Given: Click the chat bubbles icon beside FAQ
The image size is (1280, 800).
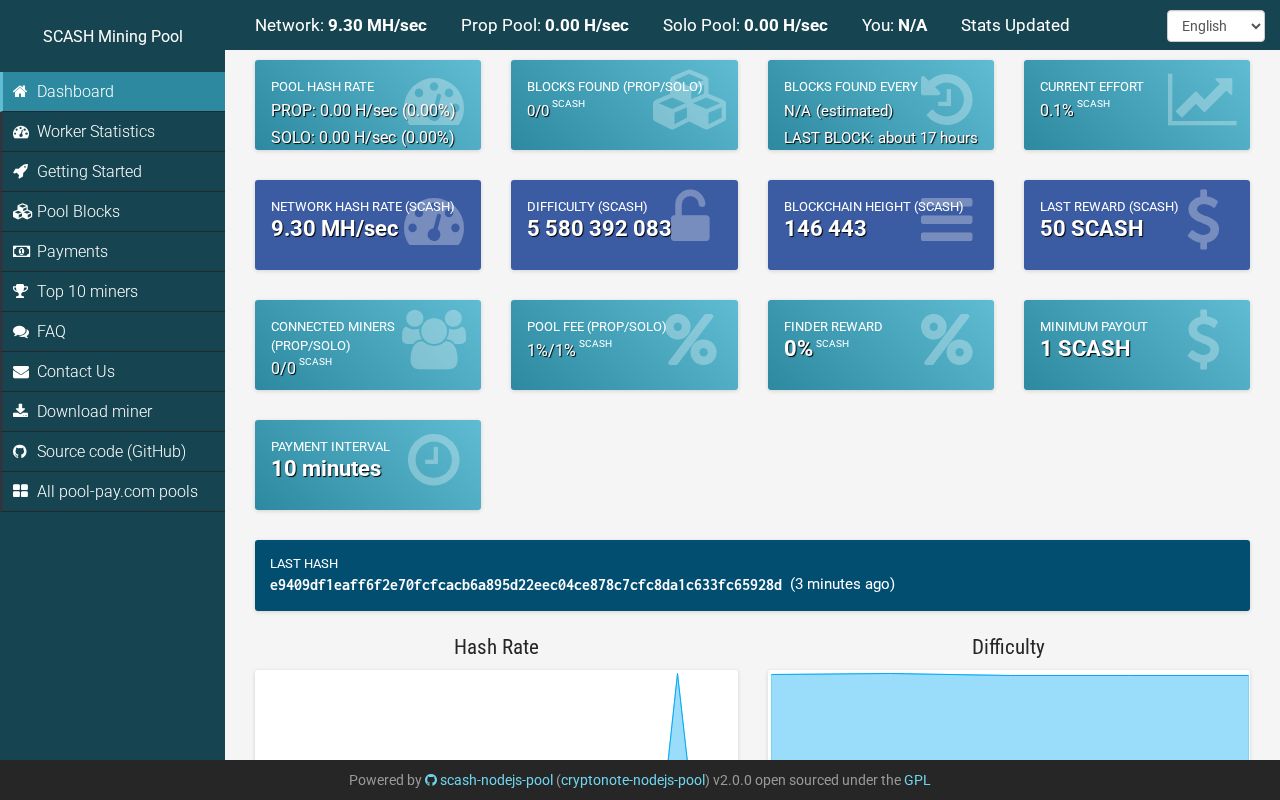Looking at the screenshot, I should point(20,331).
